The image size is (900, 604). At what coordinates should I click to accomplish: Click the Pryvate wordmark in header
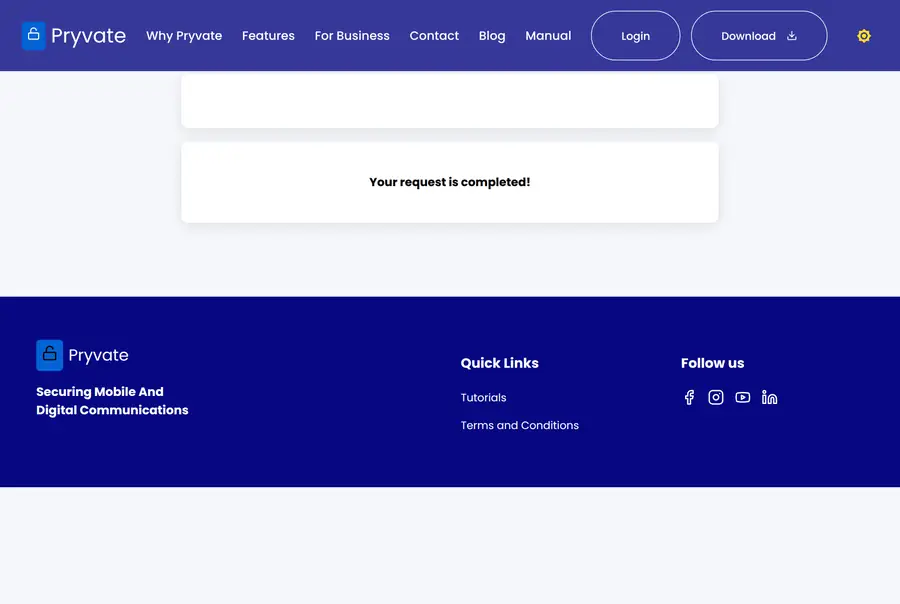[x=88, y=36]
